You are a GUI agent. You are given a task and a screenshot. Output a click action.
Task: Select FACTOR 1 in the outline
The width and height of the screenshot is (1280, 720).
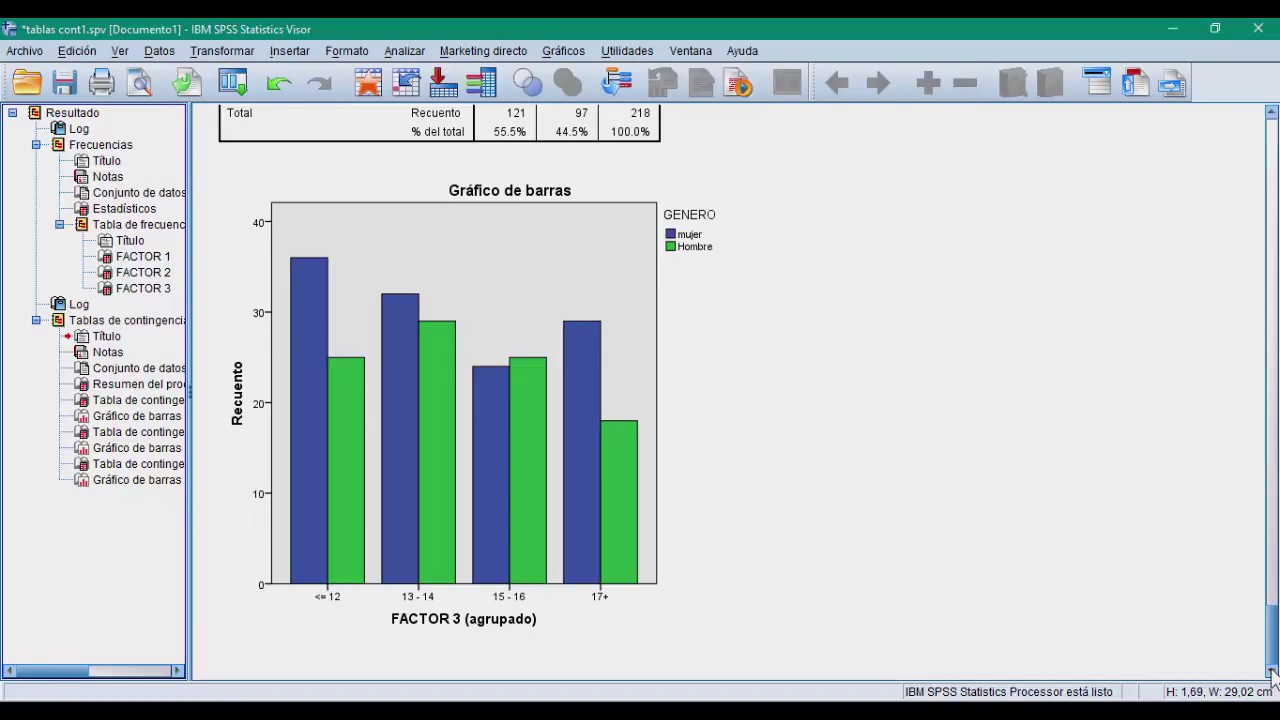[x=143, y=257]
